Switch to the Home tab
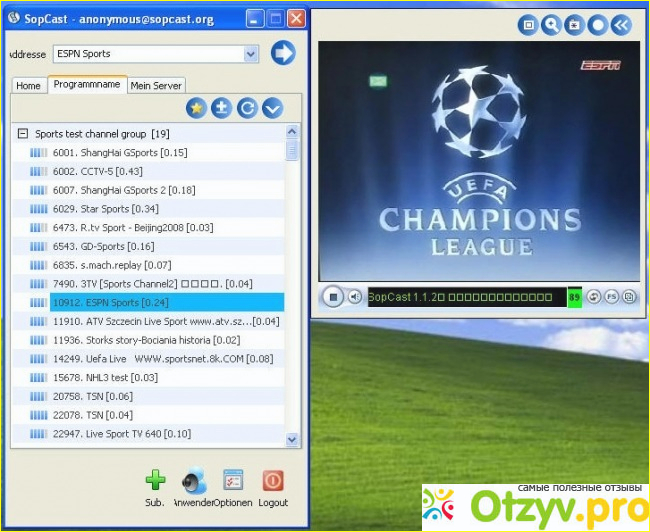Image resolution: width=650 pixels, height=532 pixels. (x=28, y=86)
